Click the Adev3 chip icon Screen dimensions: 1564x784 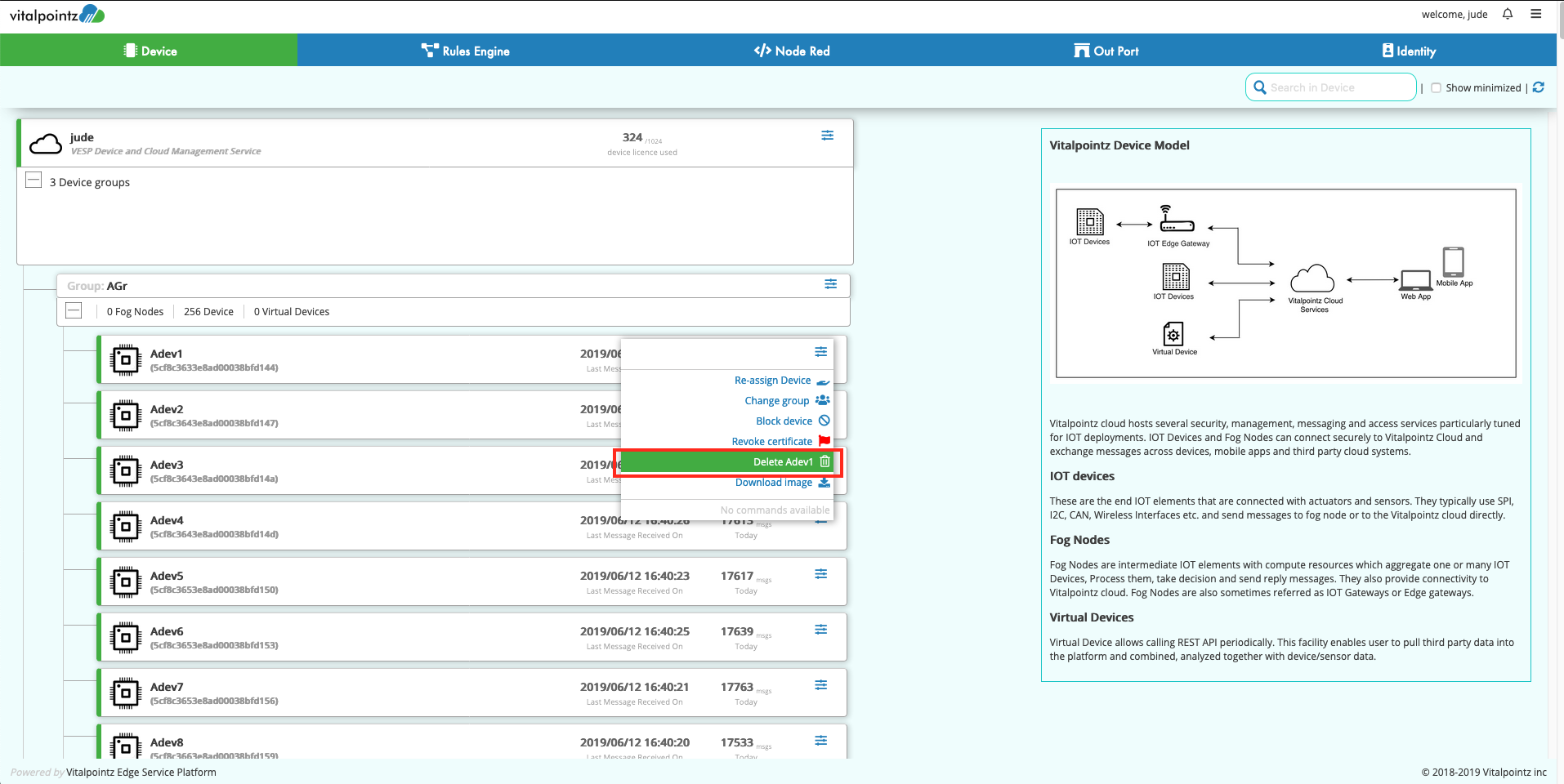pyautogui.click(x=126, y=470)
